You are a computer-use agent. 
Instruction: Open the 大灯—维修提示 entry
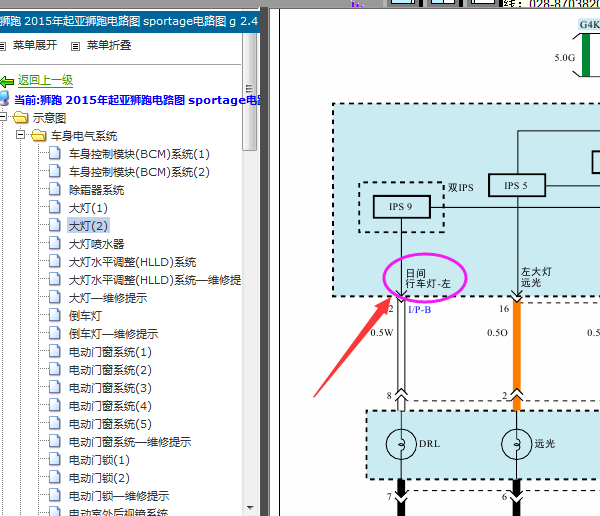coord(108,298)
